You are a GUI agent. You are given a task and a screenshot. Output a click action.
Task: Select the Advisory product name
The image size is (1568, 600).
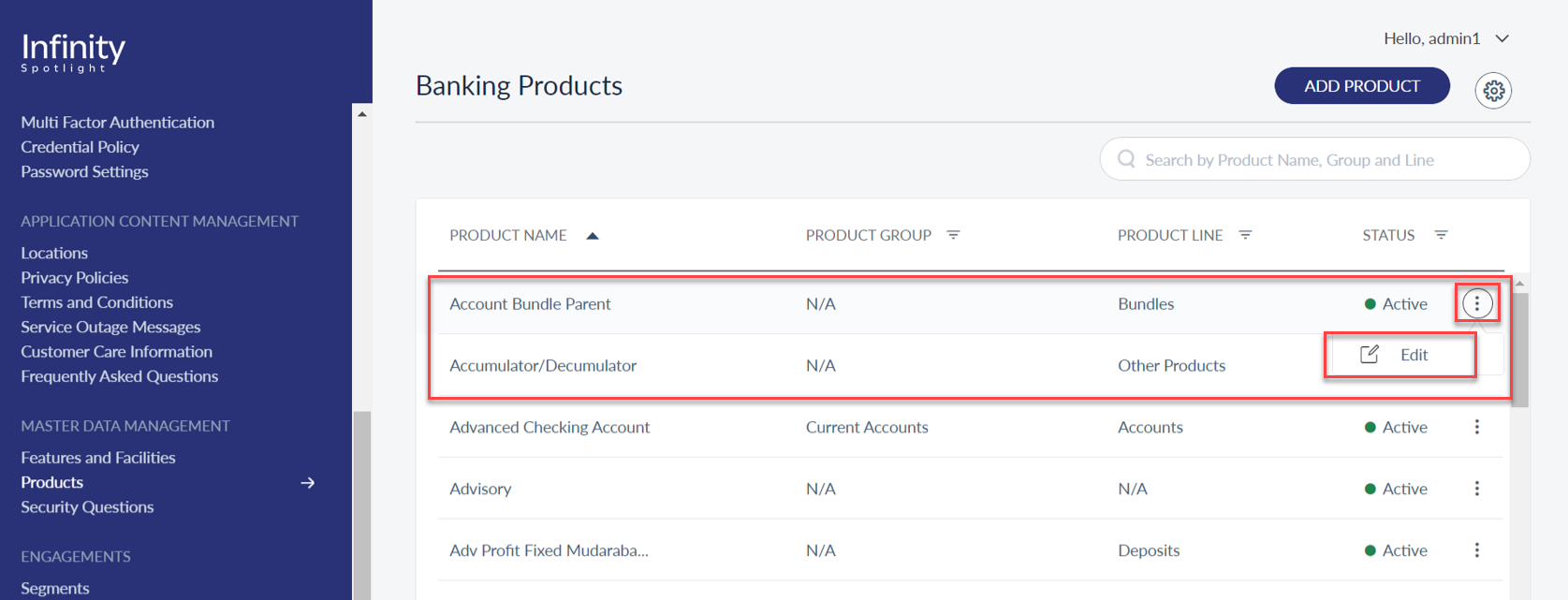pos(480,489)
